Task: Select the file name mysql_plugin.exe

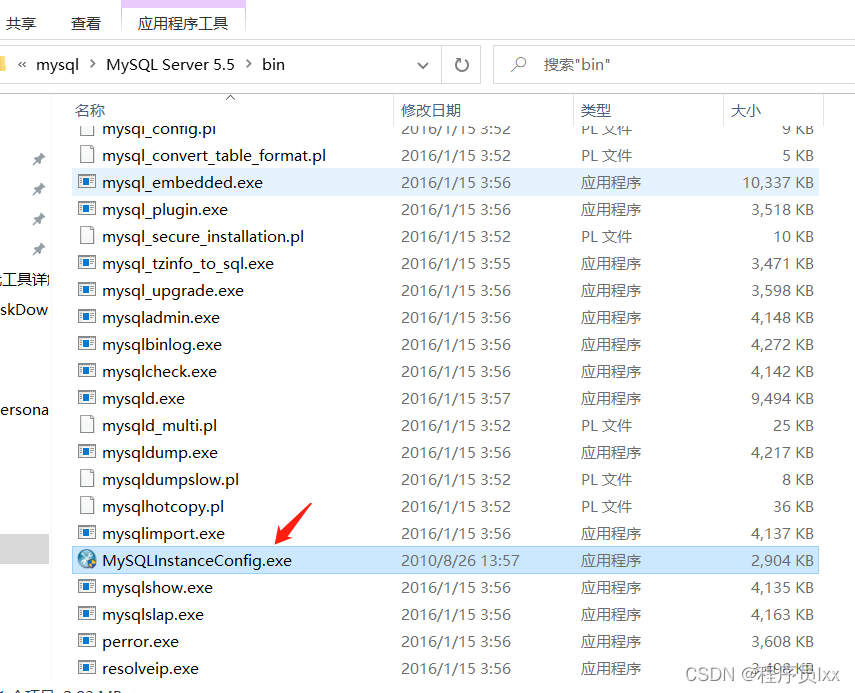Action: [x=165, y=210]
